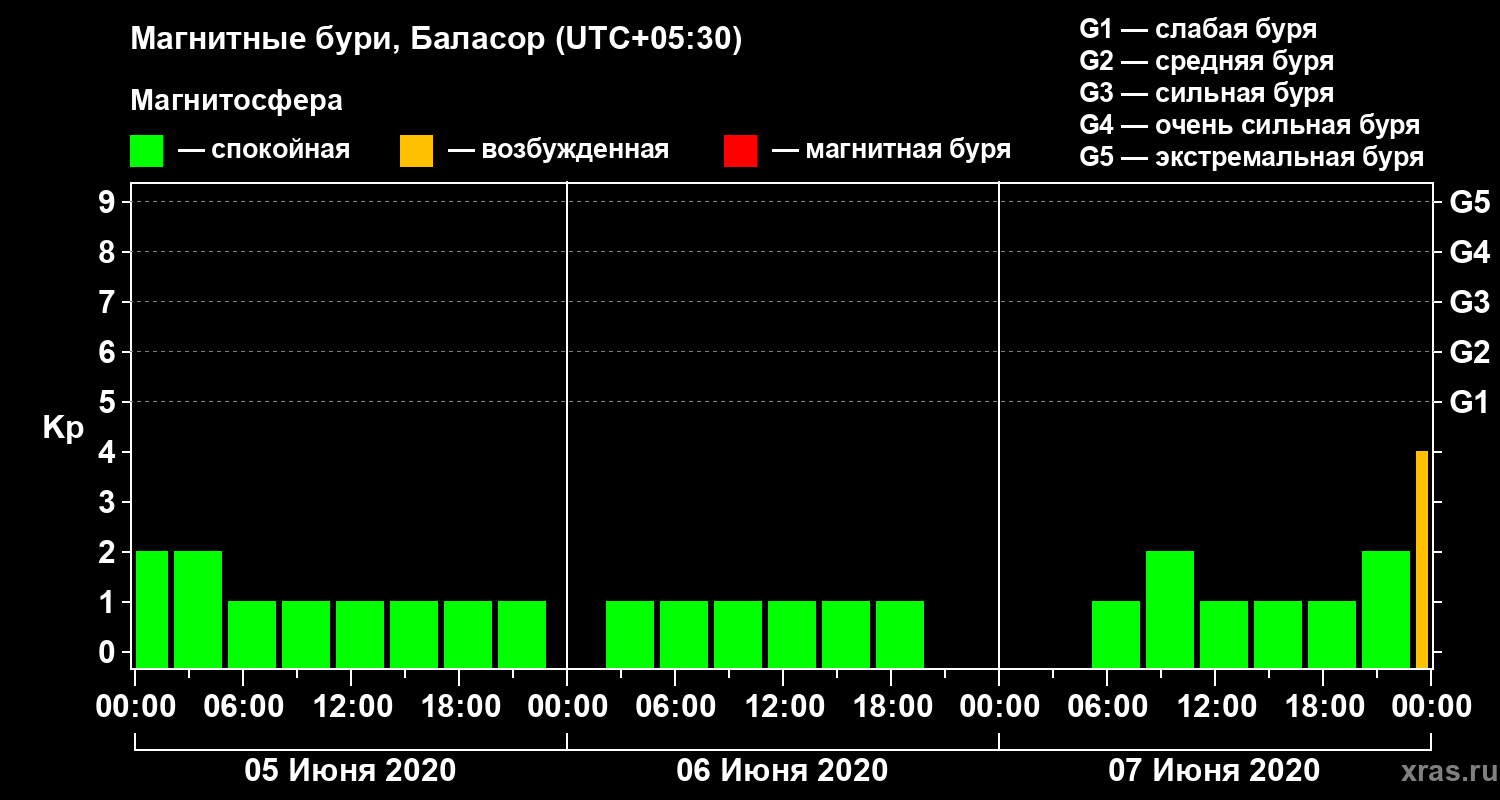Click the red 'магнитная буря' legend swatch

click(740, 151)
